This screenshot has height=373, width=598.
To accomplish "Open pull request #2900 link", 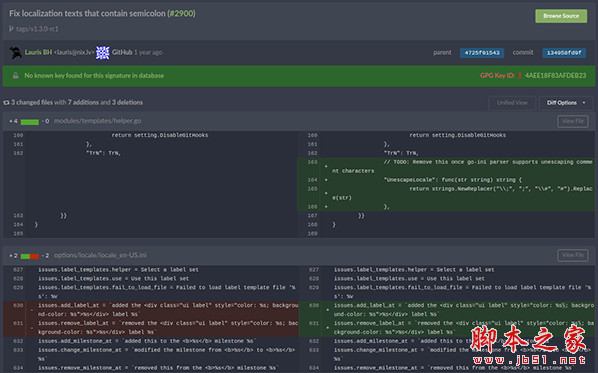I will pos(182,13).
